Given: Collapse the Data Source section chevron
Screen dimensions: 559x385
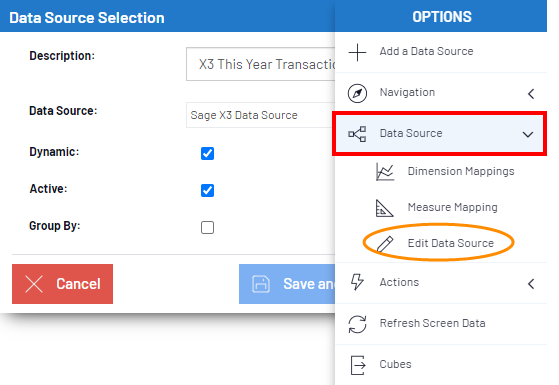Looking at the screenshot, I should 528,135.
